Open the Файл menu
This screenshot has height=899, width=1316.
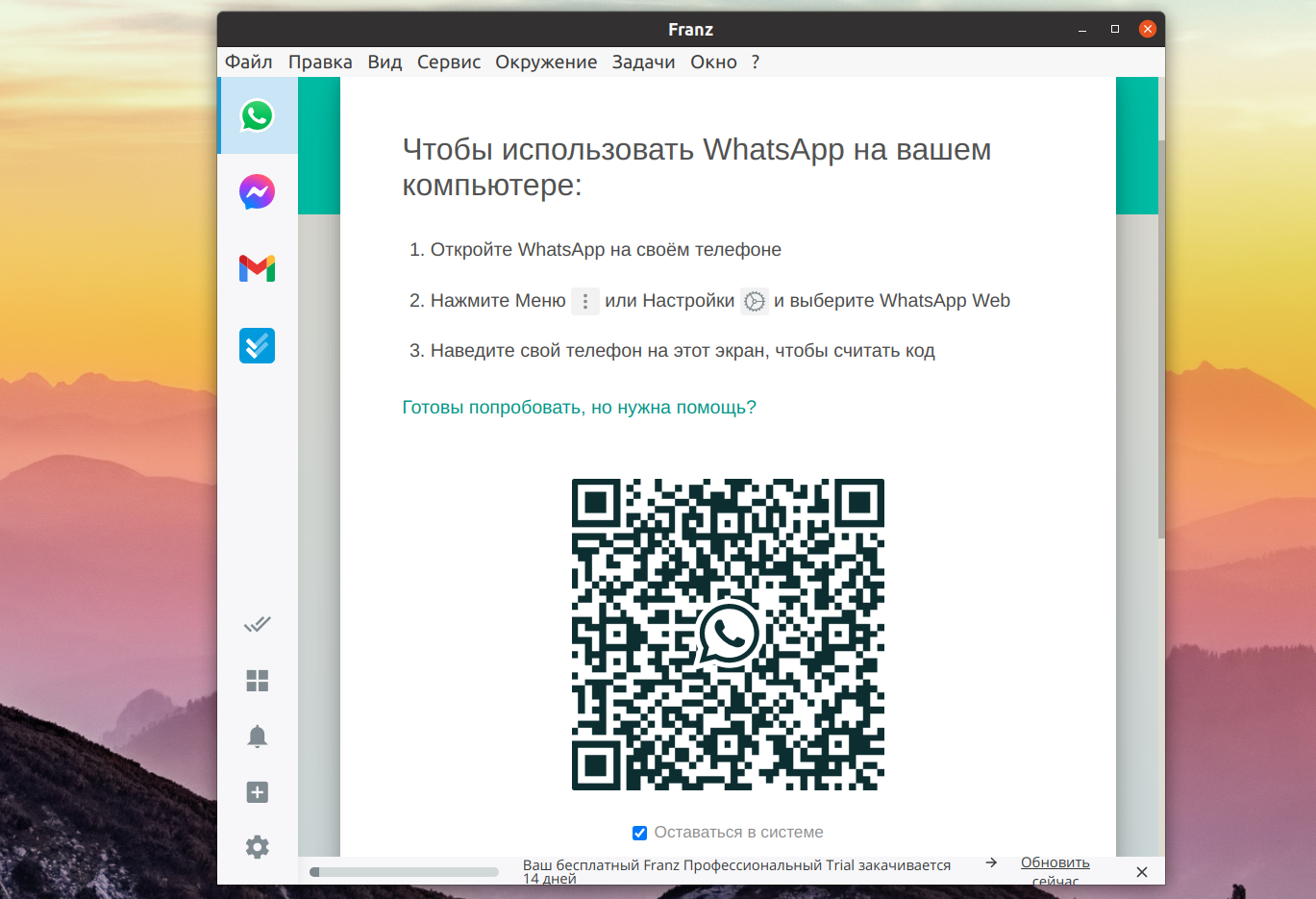coord(249,62)
